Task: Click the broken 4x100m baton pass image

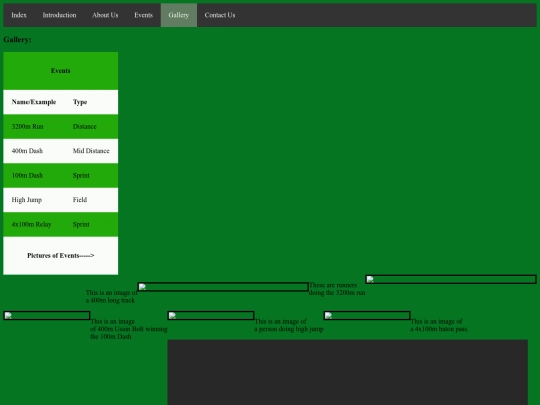Action: (367, 315)
